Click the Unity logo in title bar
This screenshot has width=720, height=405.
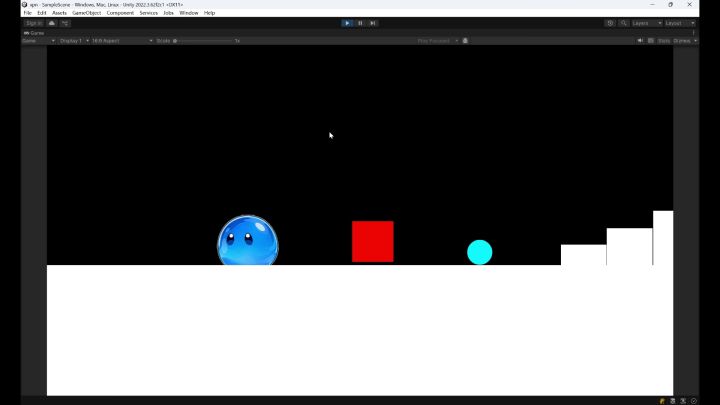[25, 5]
